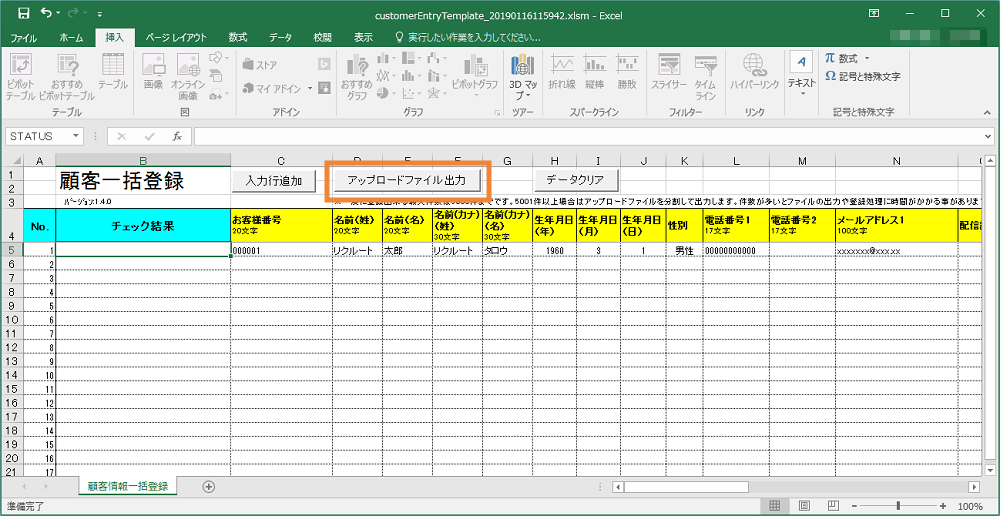Open Quick Access Toolbar customize arrow
Screen dimensions: 1000x516
(99, 14)
